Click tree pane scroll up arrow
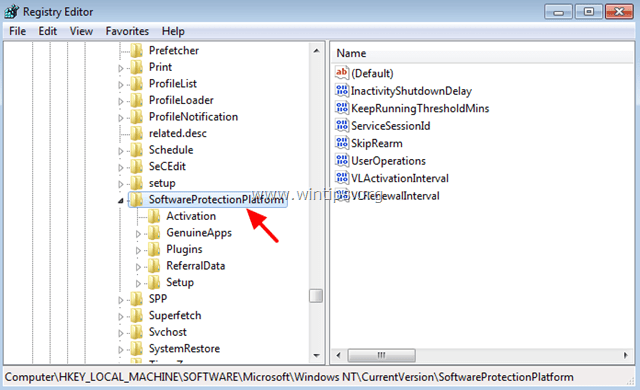This screenshot has height=390, width=640. pos(316,51)
